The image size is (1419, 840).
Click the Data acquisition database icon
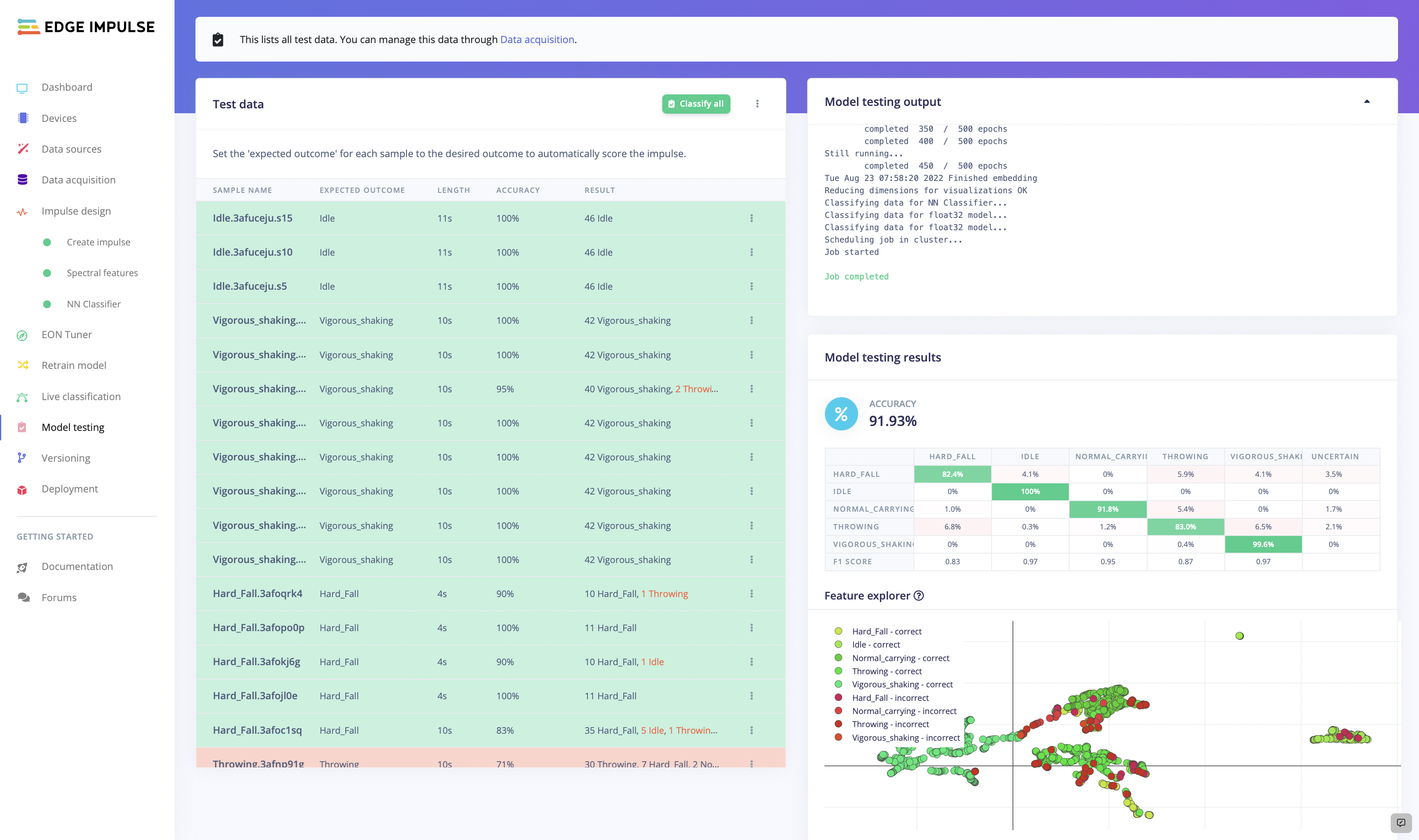point(23,180)
